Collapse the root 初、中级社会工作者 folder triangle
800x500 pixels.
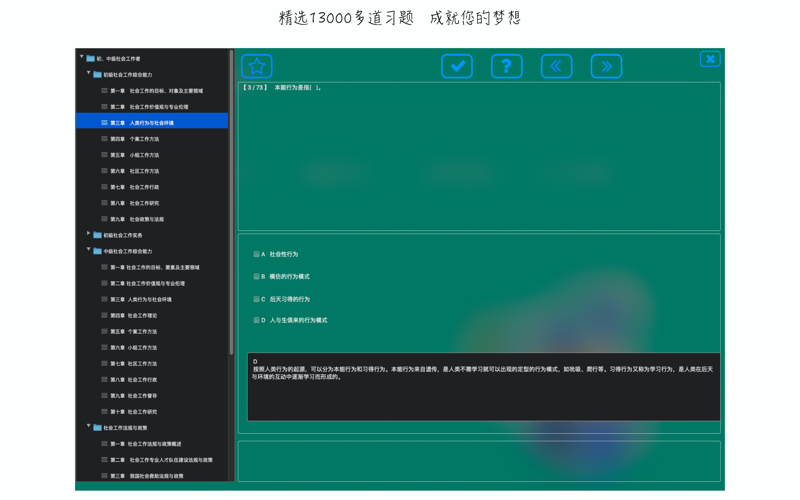82,57
